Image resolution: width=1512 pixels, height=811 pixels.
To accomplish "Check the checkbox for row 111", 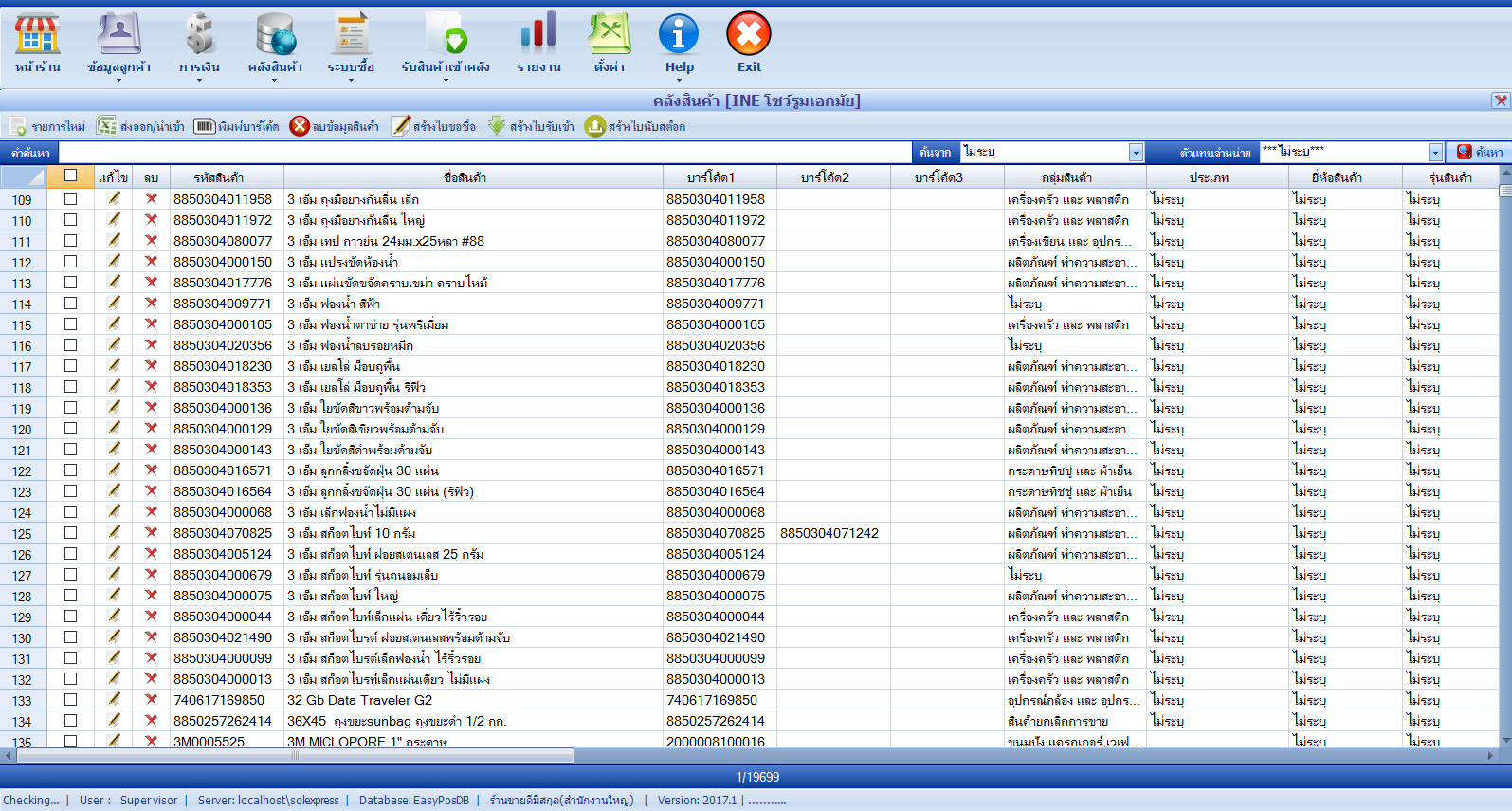I will [70, 241].
